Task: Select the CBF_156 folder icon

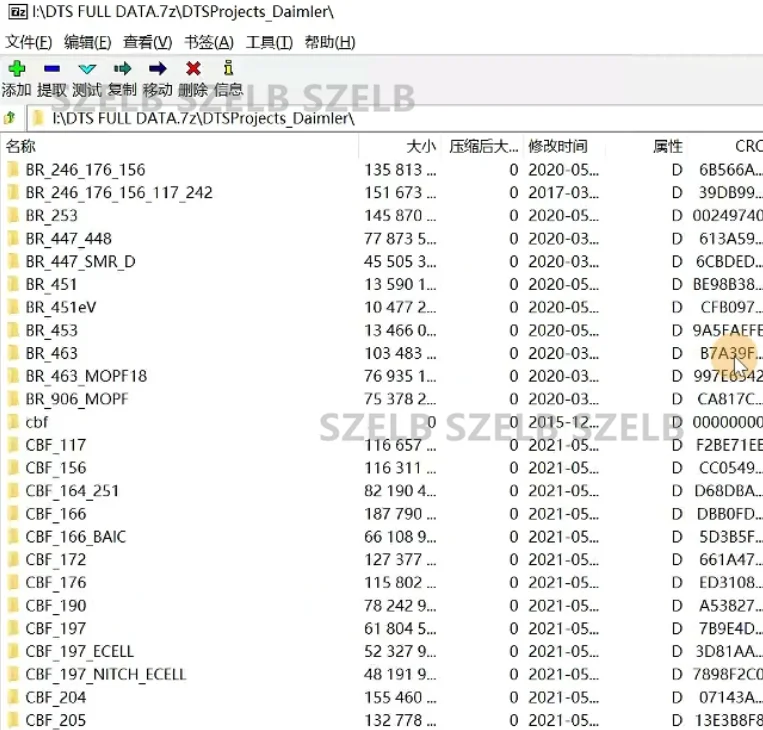Action: [x=13, y=468]
